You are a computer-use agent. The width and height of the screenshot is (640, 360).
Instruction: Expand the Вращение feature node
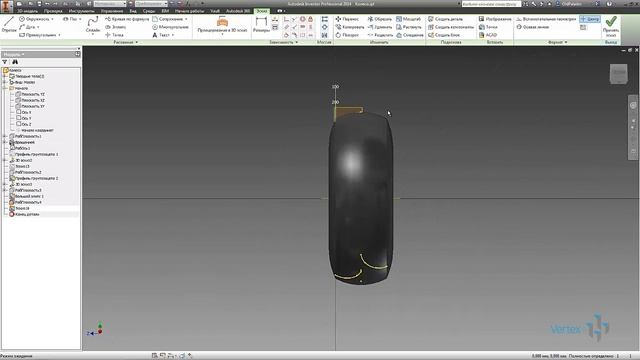(5, 142)
